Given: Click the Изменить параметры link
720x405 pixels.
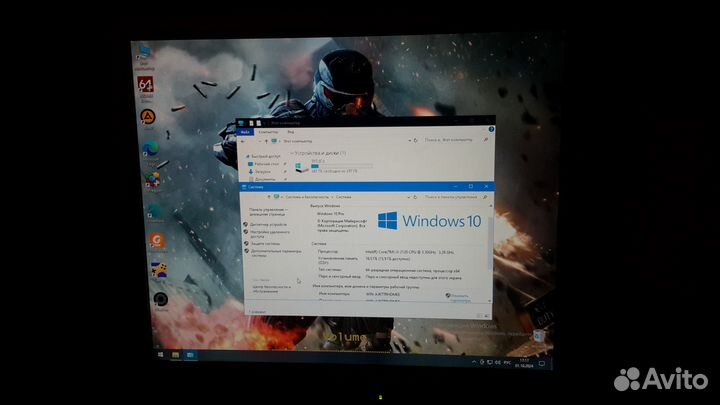Looking at the screenshot, I should [x=459, y=298].
